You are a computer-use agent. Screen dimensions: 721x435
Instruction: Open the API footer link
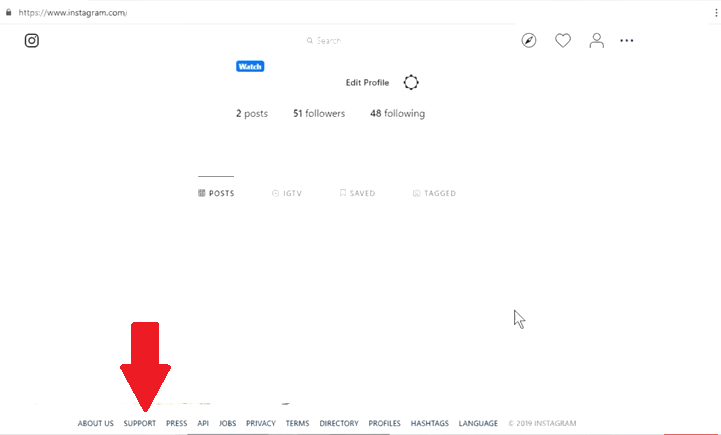[x=203, y=423]
